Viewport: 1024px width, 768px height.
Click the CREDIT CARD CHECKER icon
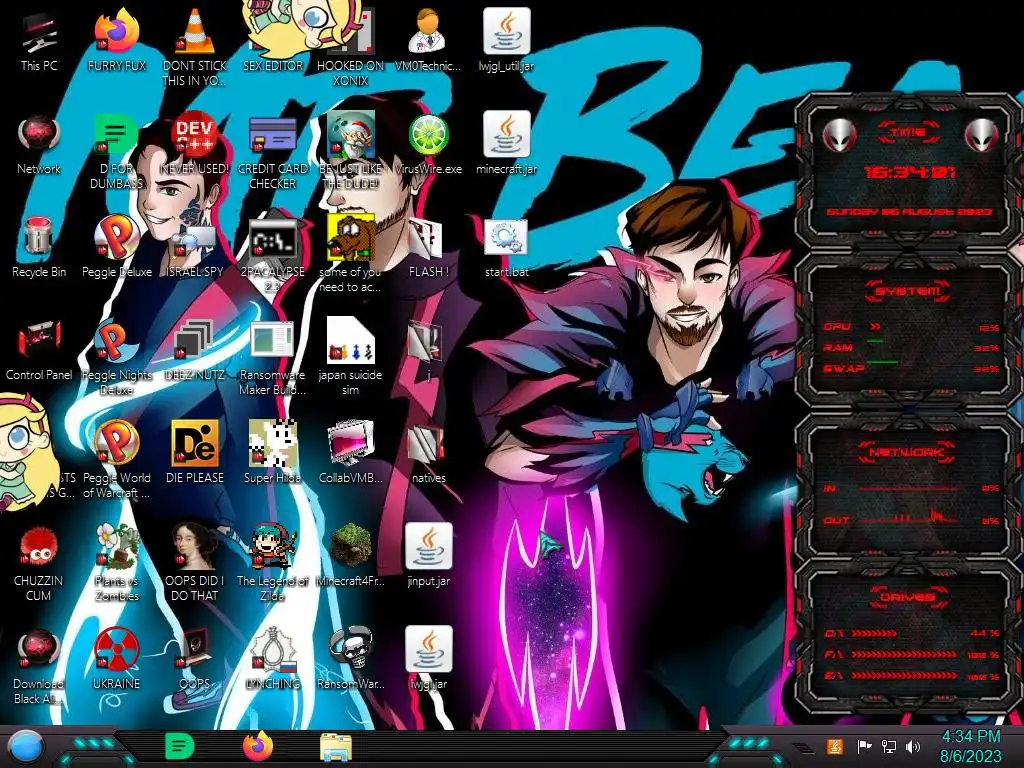click(x=272, y=152)
